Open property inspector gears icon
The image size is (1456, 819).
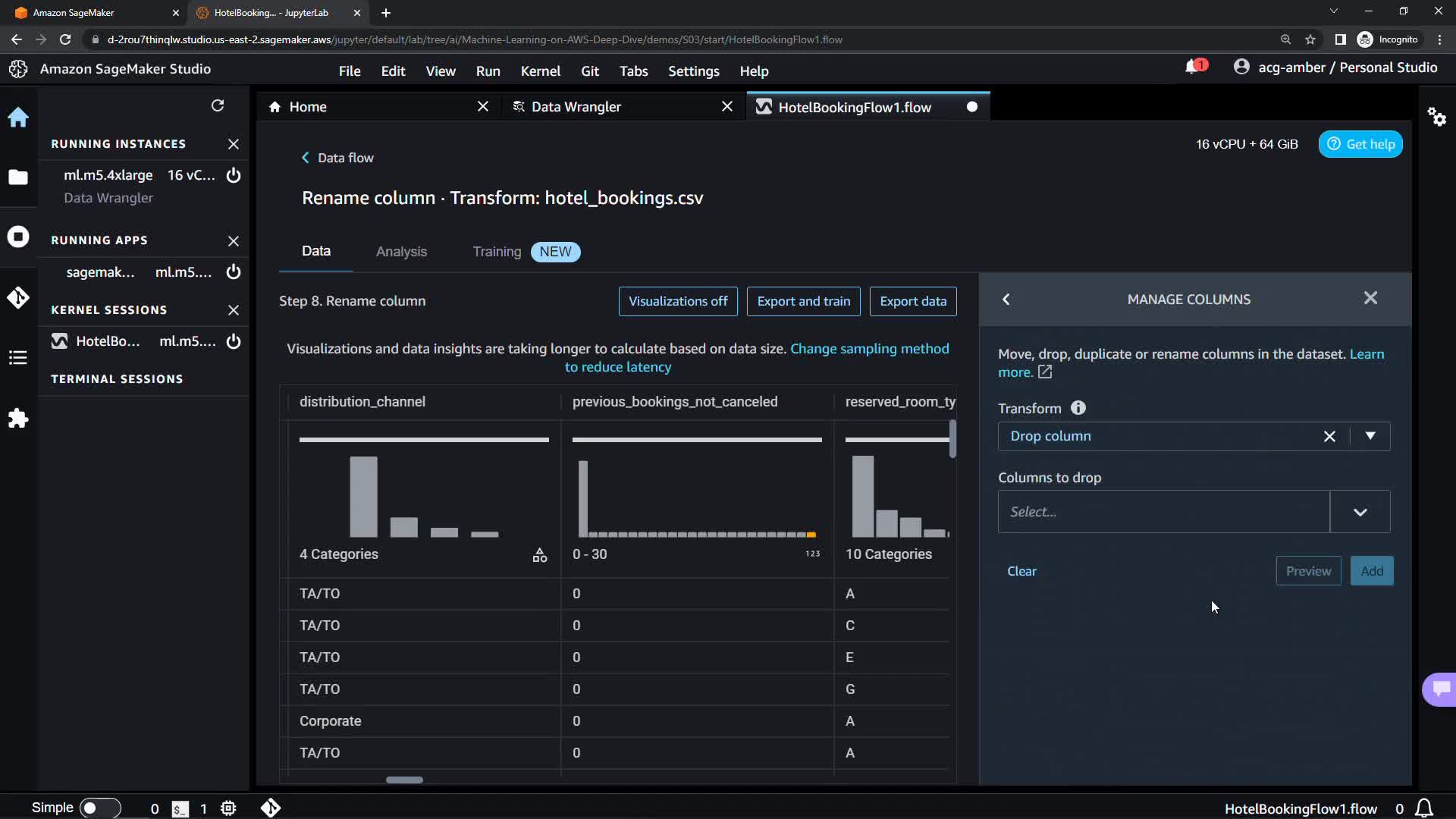1436,117
